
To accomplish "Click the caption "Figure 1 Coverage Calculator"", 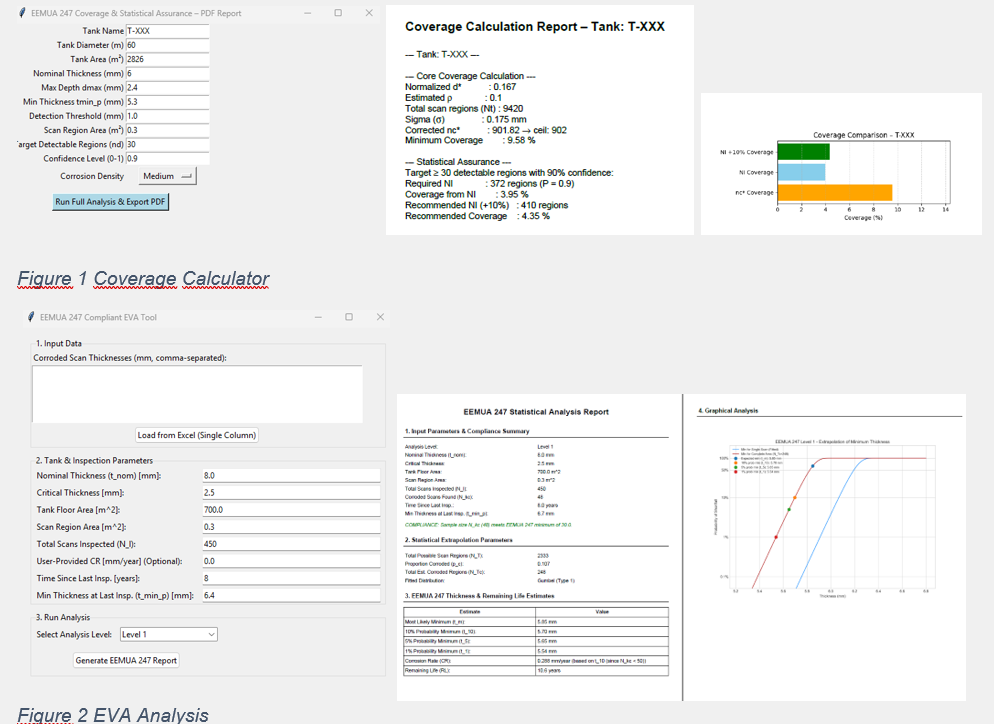I will (x=143, y=278).
